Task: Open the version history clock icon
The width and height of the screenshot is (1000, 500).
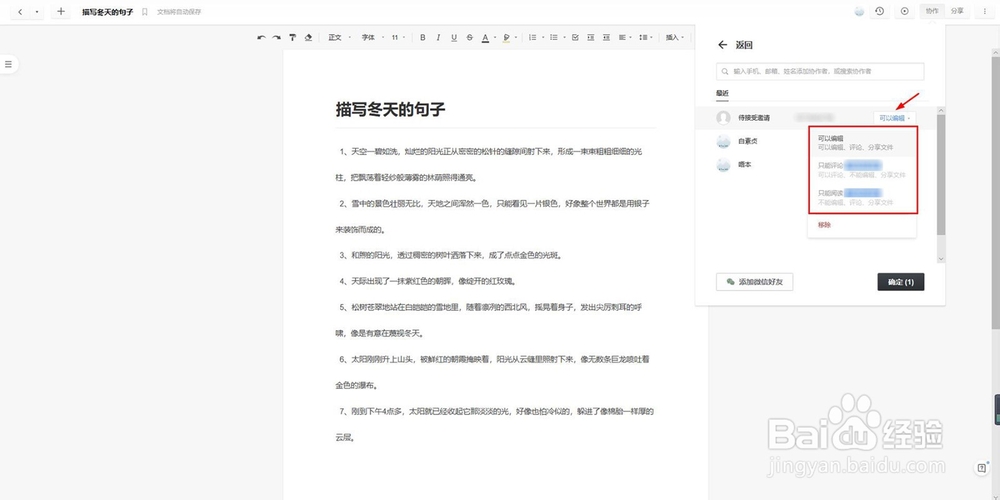Action: 879,11
